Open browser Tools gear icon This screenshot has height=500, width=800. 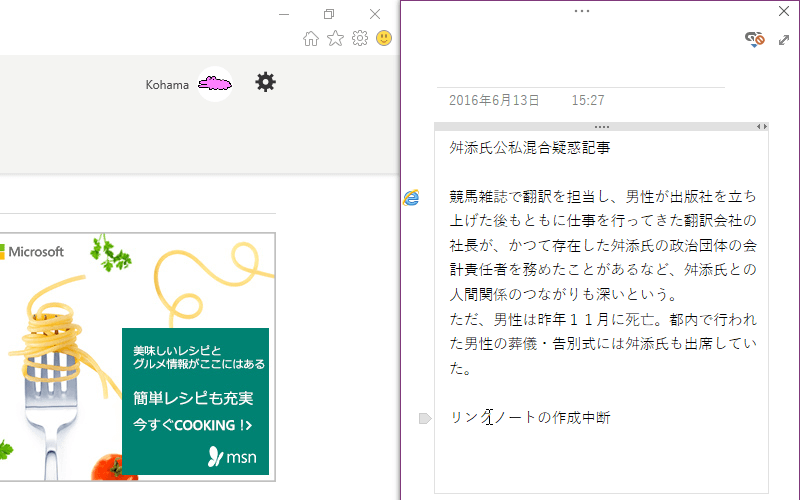point(360,38)
